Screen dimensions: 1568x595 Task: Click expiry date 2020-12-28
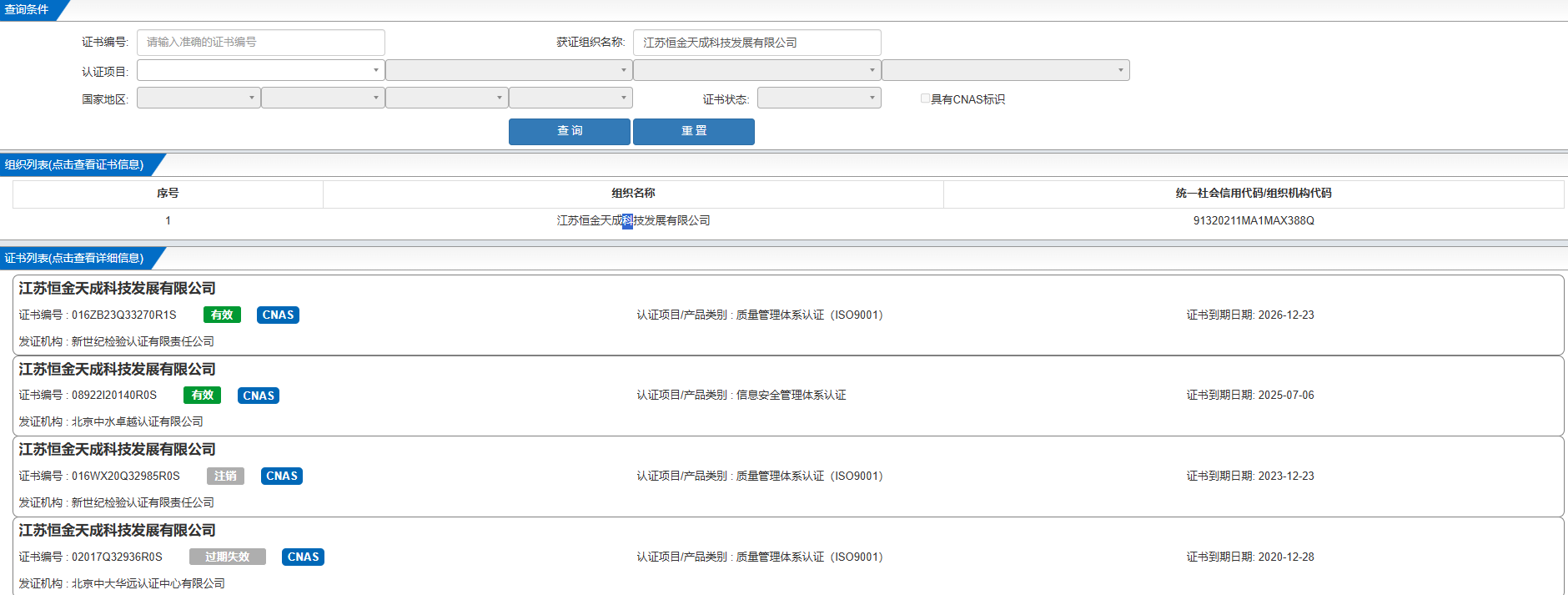tap(1285, 557)
